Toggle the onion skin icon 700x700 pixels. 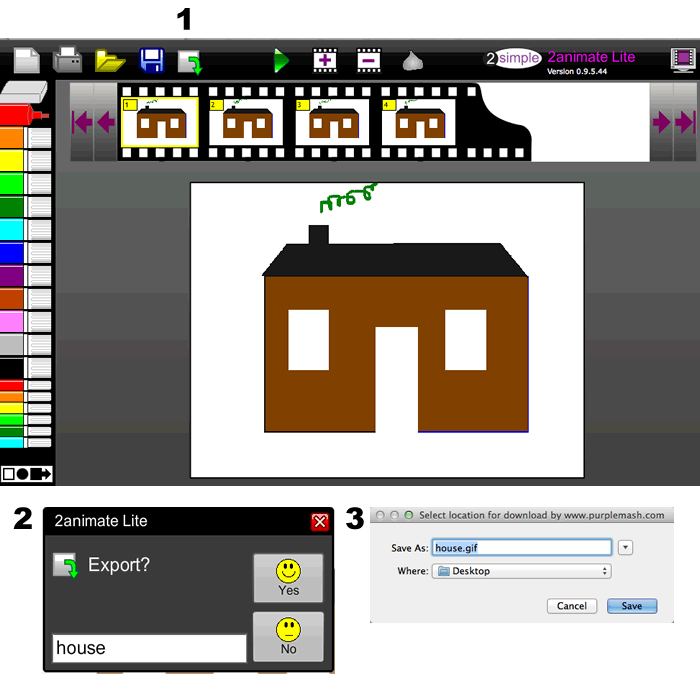point(412,61)
